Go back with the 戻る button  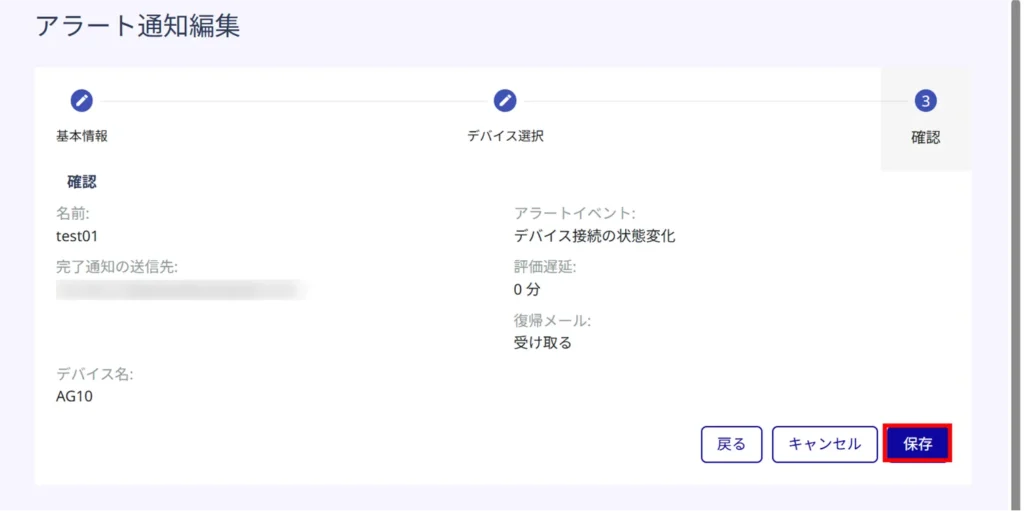point(731,444)
